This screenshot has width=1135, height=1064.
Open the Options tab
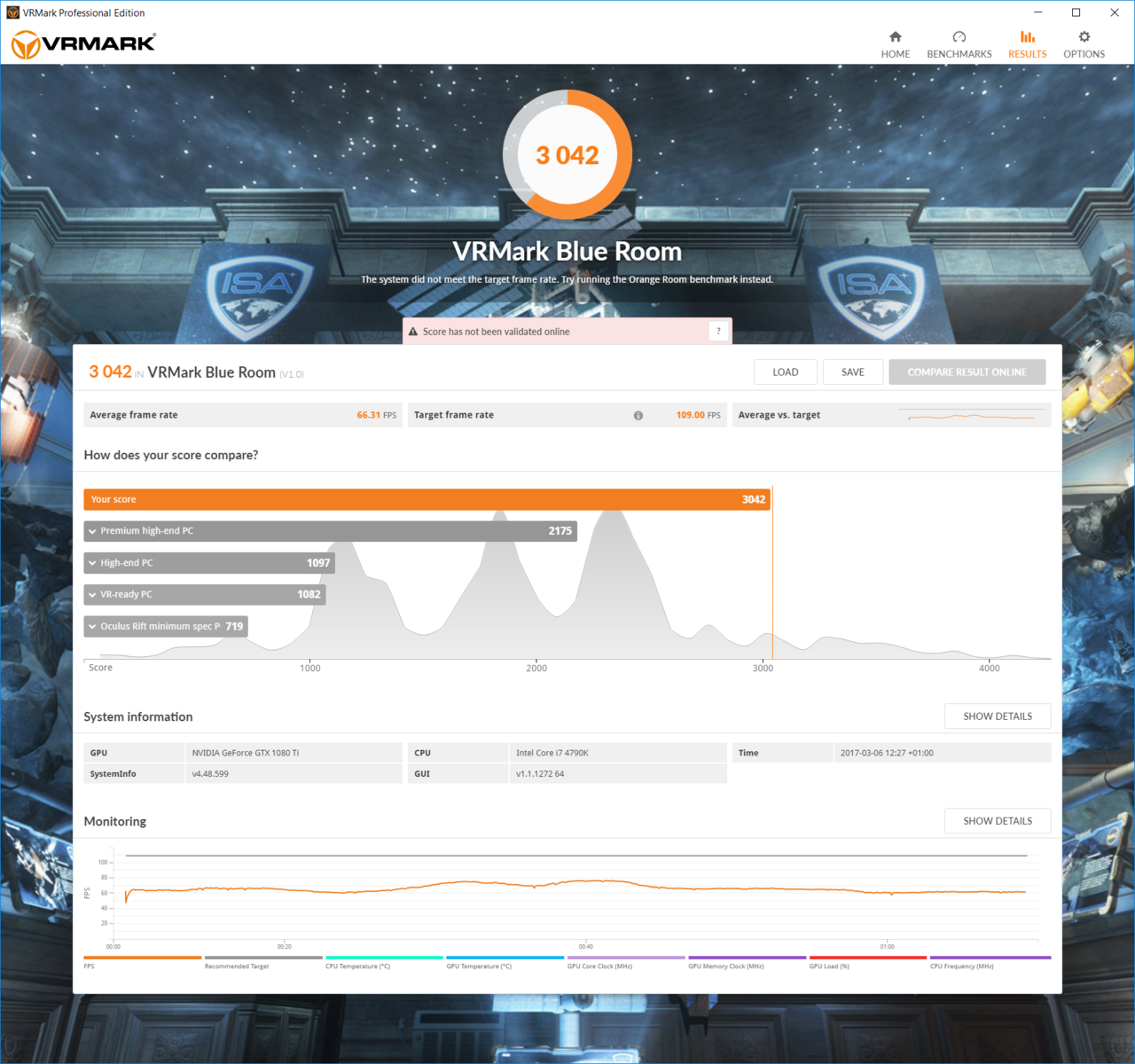[1084, 44]
